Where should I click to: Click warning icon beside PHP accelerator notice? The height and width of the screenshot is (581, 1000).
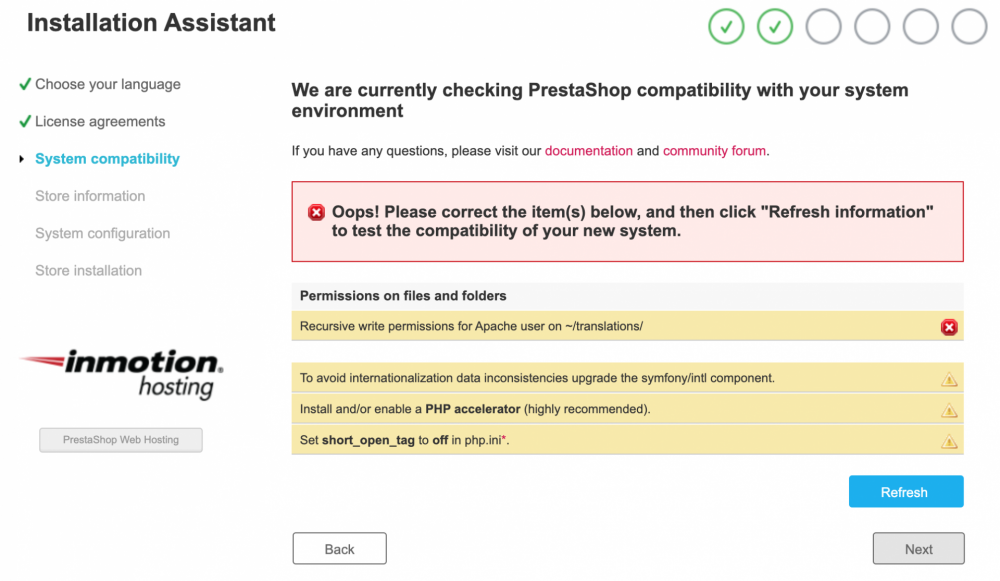tap(949, 410)
